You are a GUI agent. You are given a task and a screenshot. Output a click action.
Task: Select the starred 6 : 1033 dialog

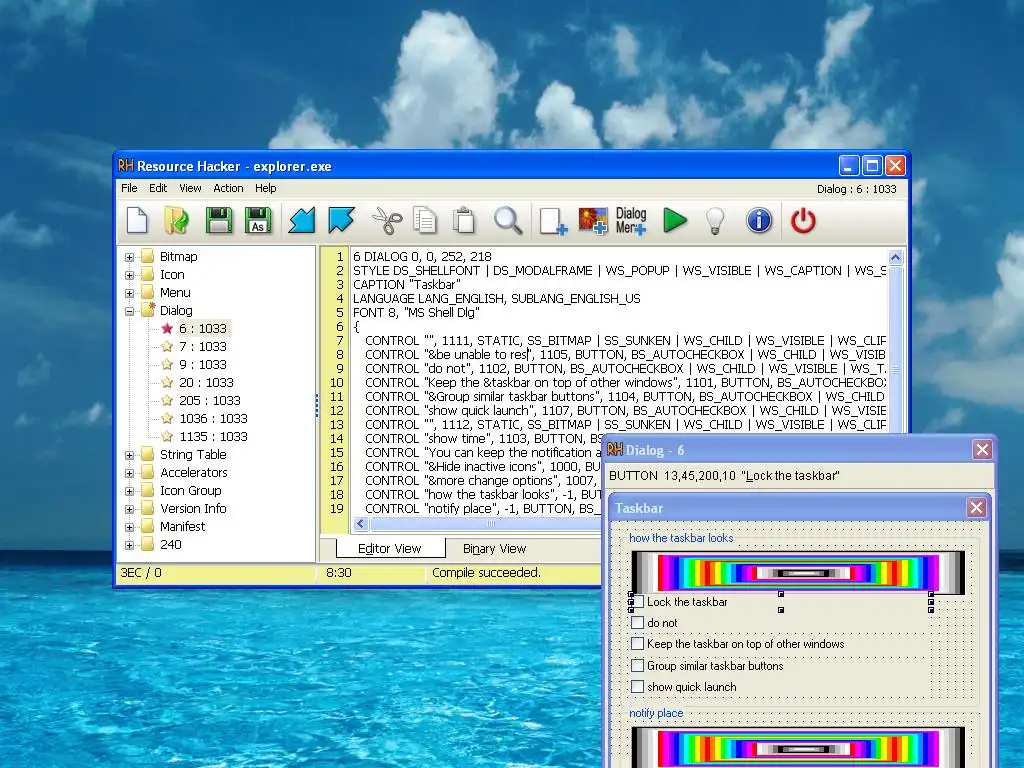202,328
